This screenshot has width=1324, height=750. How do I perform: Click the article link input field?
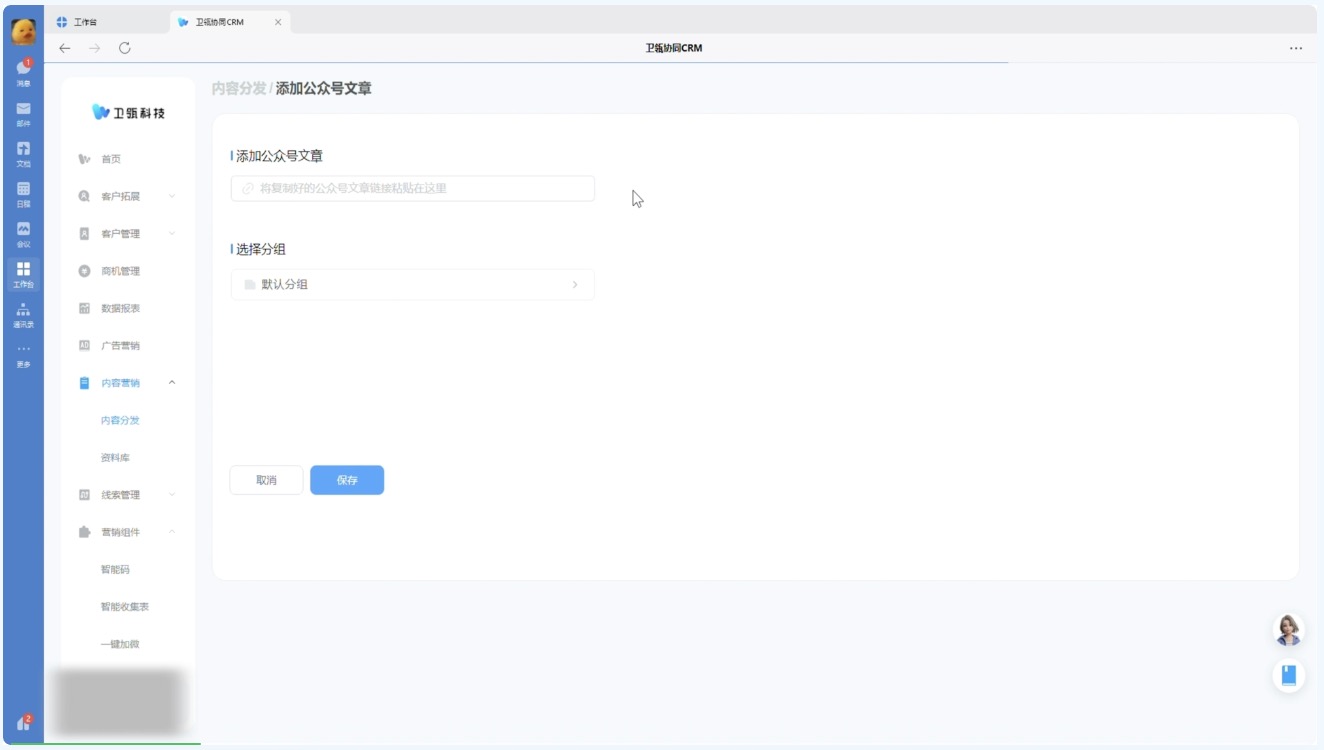pyautogui.click(x=412, y=189)
